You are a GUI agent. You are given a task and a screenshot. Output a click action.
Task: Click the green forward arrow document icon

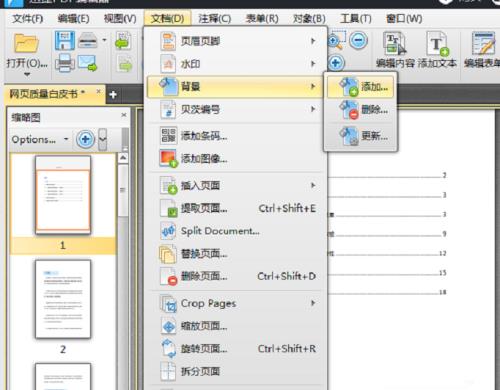point(125,64)
